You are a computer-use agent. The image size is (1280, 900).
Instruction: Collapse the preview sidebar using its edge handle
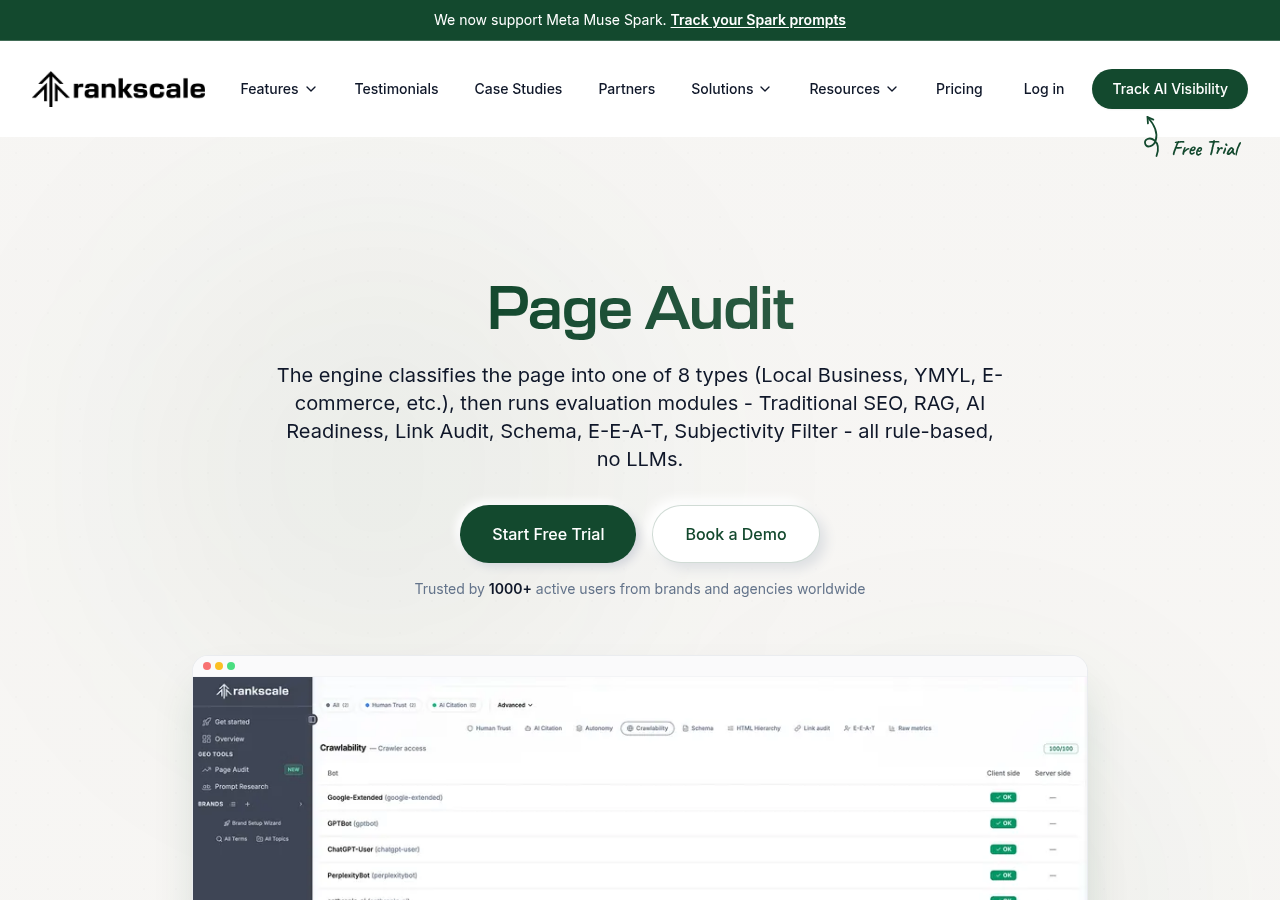(x=312, y=719)
